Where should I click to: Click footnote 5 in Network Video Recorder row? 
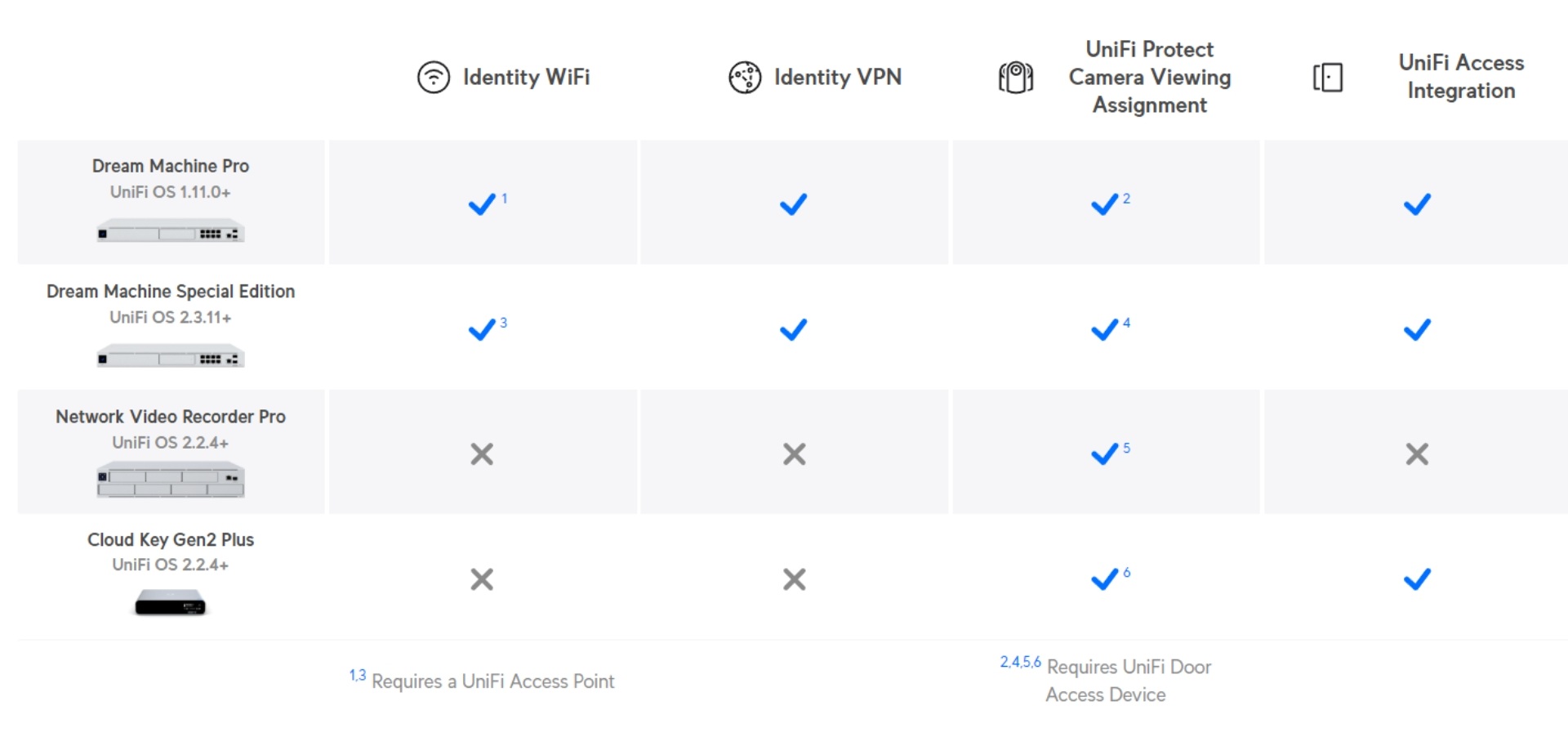pyautogui.click(x=1126, y=448)
